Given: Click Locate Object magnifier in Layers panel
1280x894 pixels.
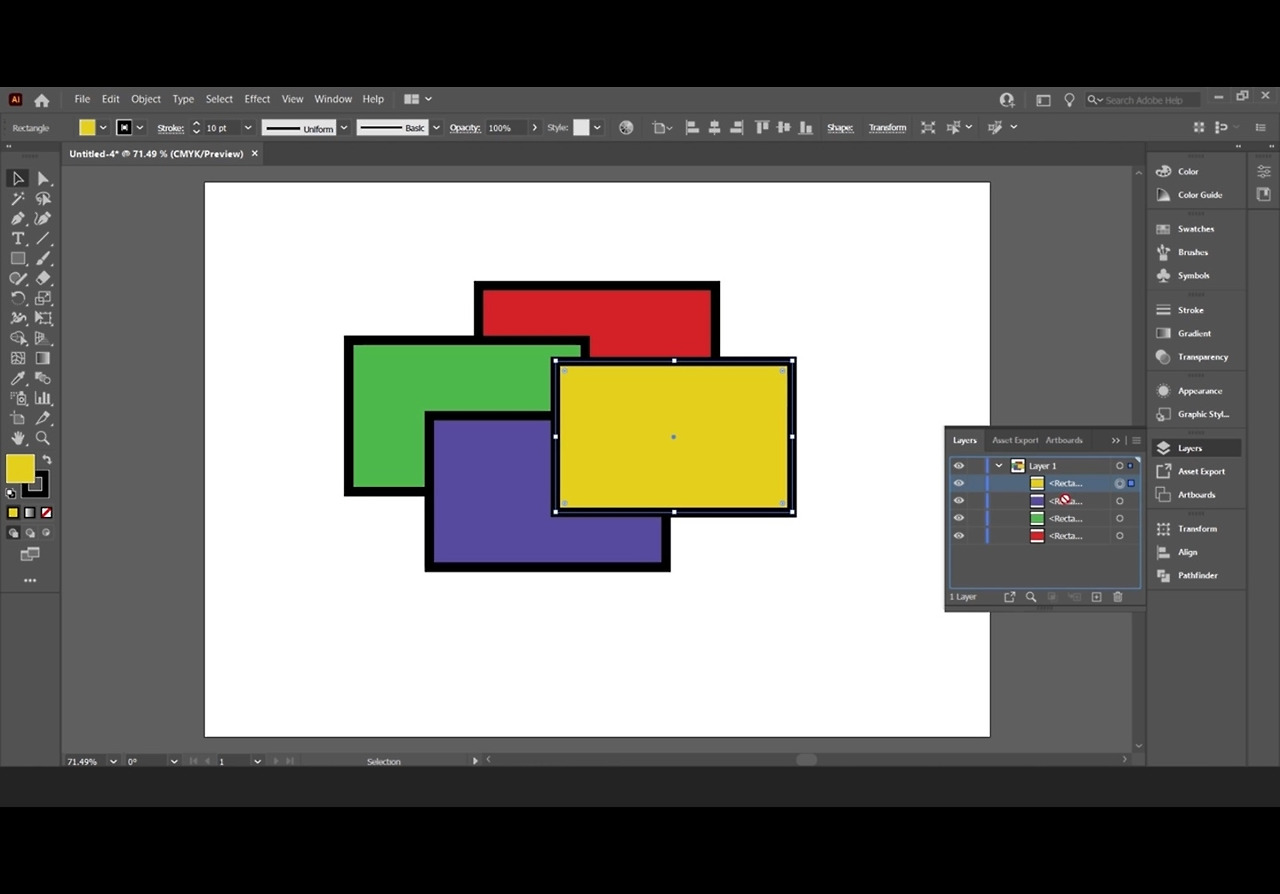Looking at the screenshot, I should tap(1031, 597).
